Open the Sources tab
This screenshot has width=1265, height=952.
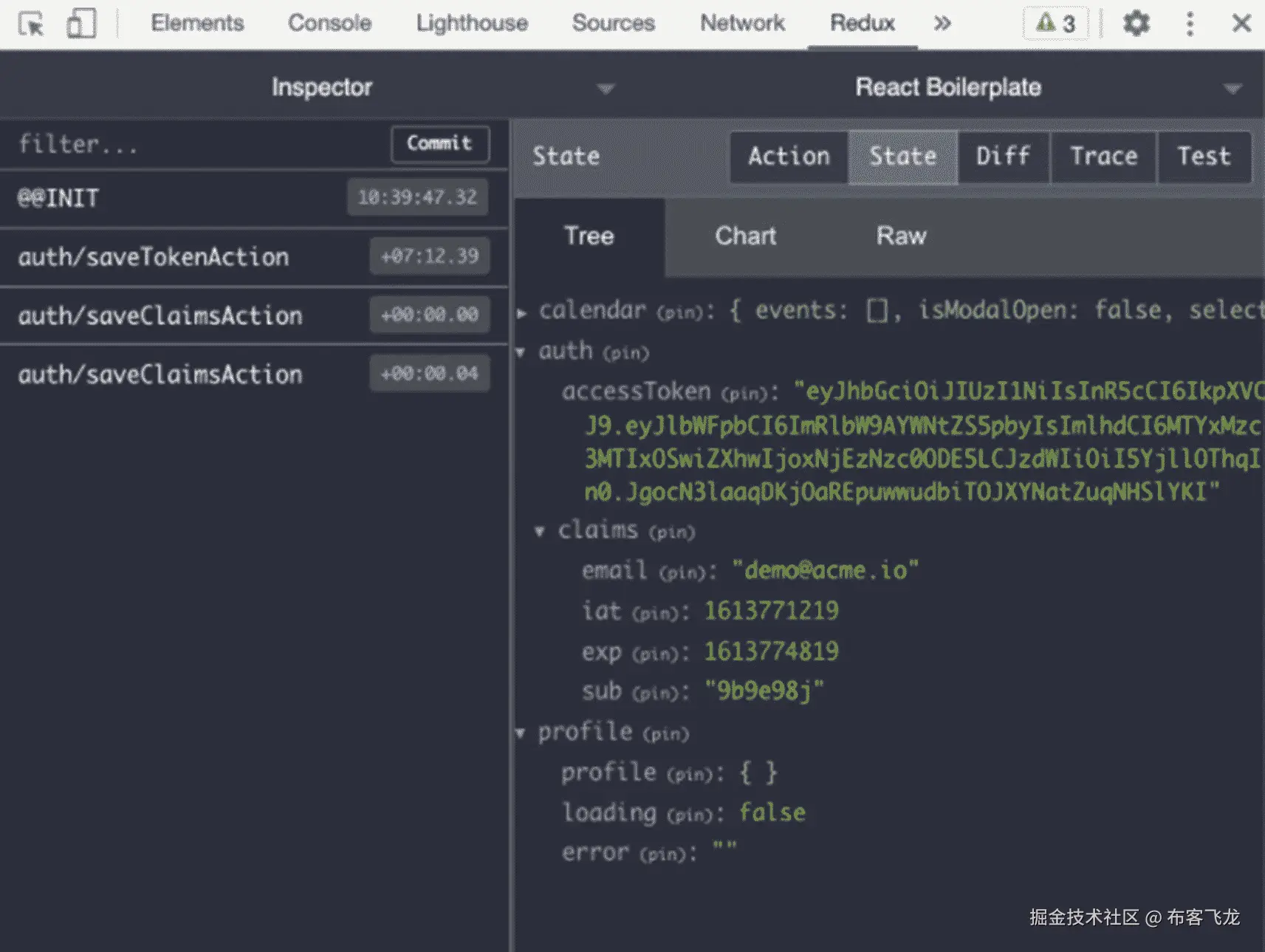pos(614,24)
